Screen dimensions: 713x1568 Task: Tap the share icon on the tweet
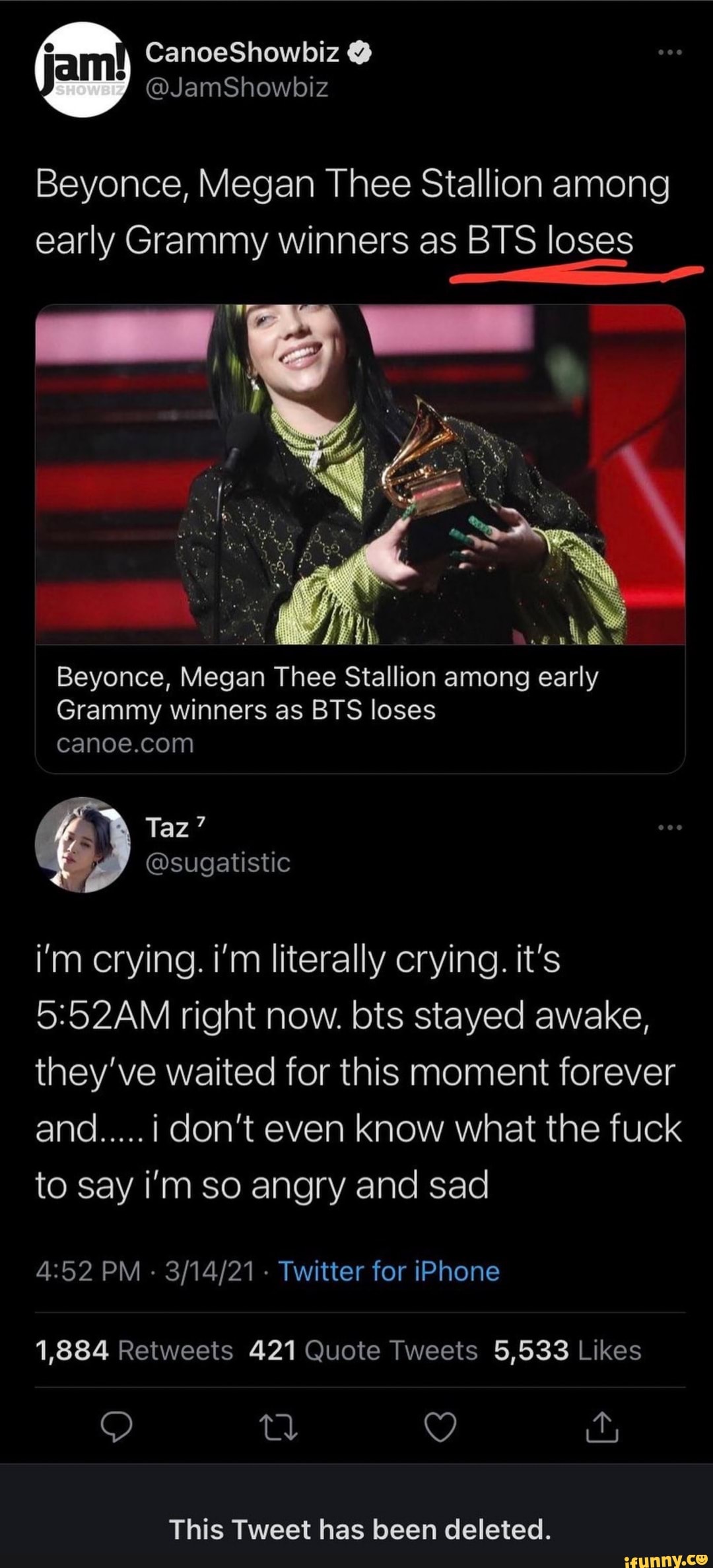(x=602, y=1427)
